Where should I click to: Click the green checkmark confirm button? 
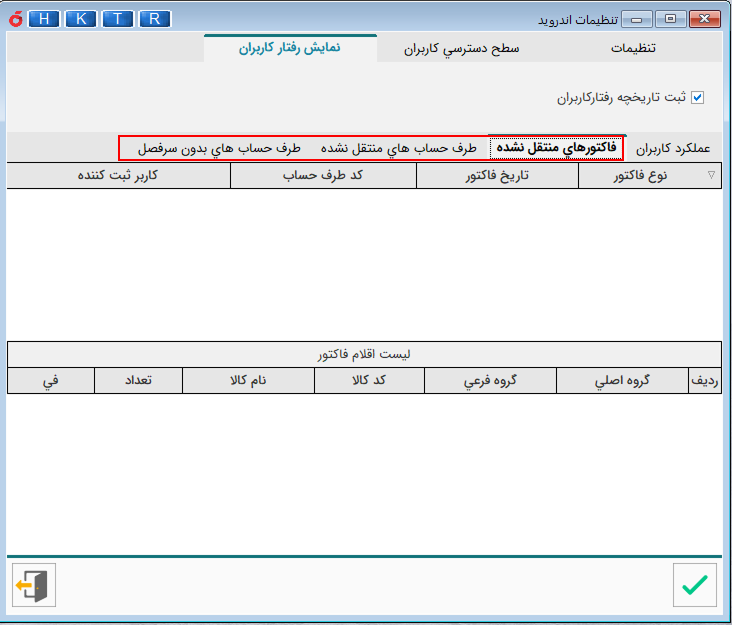pyautogui.click(x=694, y=585)
